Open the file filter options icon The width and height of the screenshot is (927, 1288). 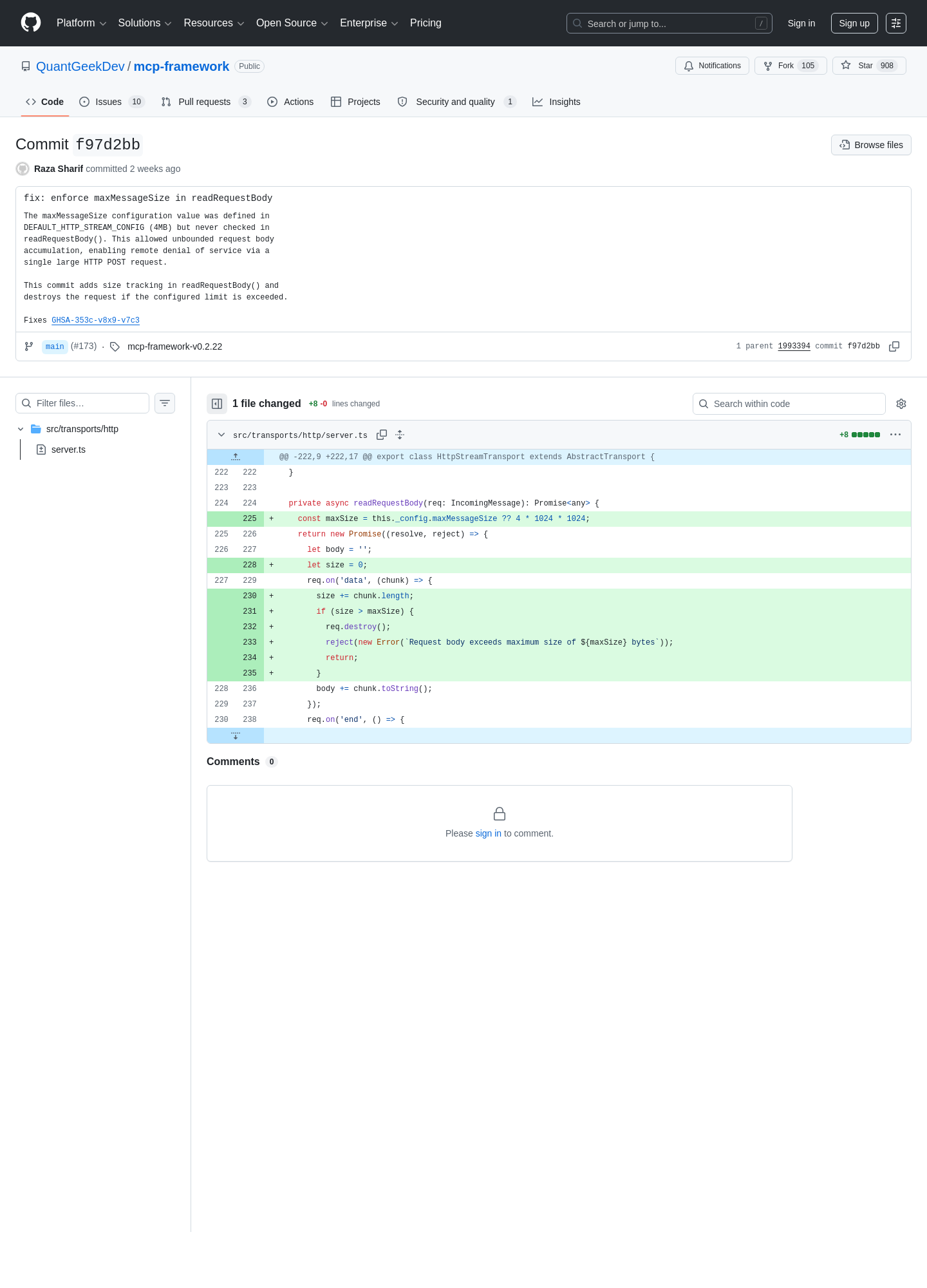pyautogui.click(x=165, y=403)
